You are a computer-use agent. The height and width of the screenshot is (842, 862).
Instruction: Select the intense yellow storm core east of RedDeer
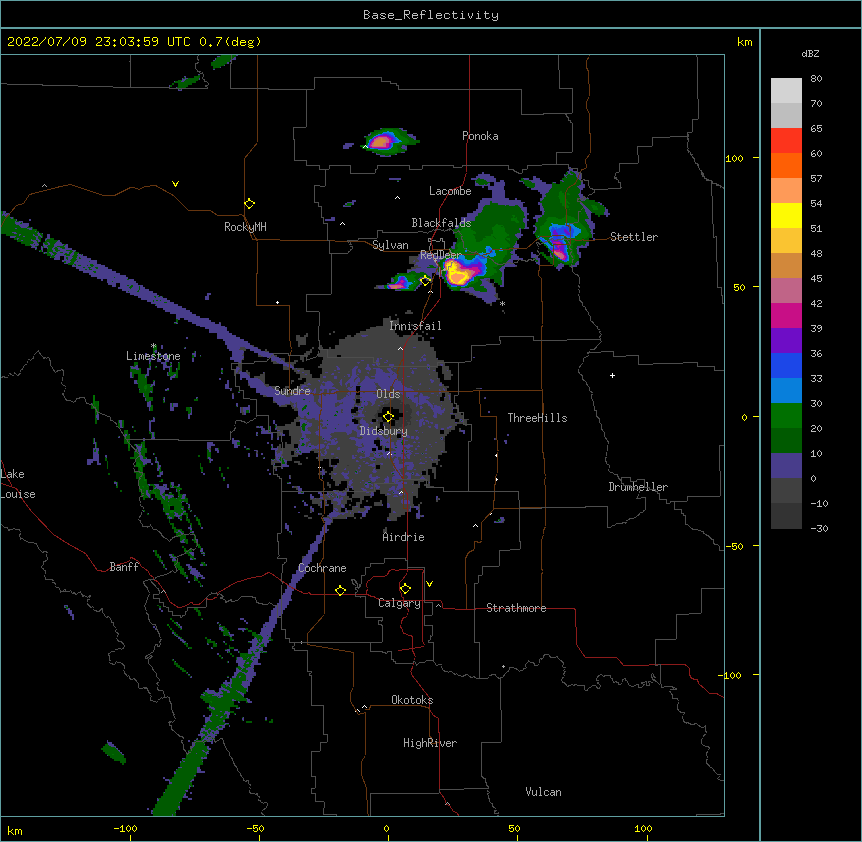[458, 273]
